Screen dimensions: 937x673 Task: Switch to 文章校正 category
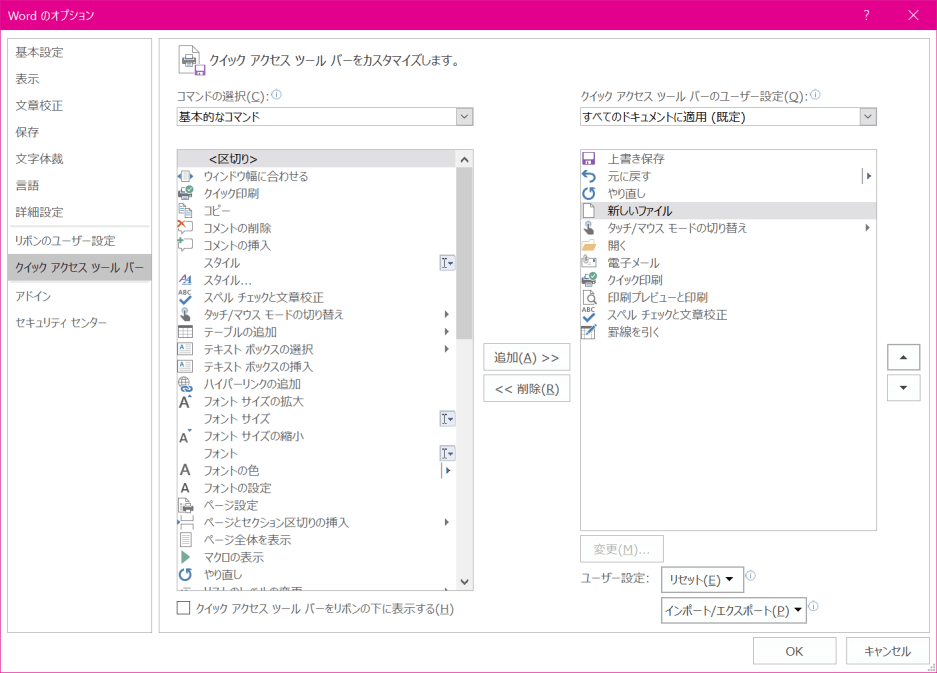pos(79,106)
